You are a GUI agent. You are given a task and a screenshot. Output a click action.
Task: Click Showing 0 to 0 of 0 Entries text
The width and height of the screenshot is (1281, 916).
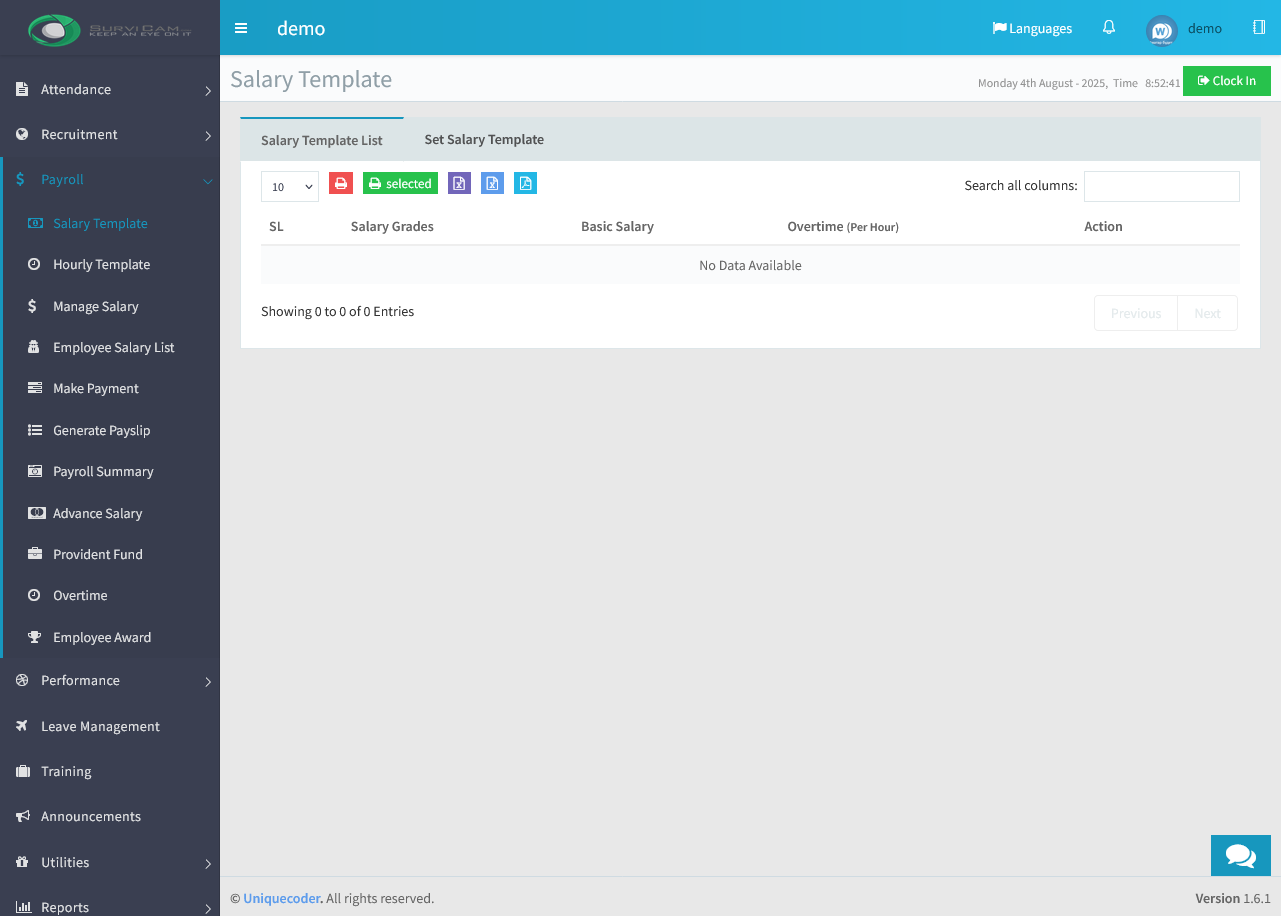pos(337,312)
